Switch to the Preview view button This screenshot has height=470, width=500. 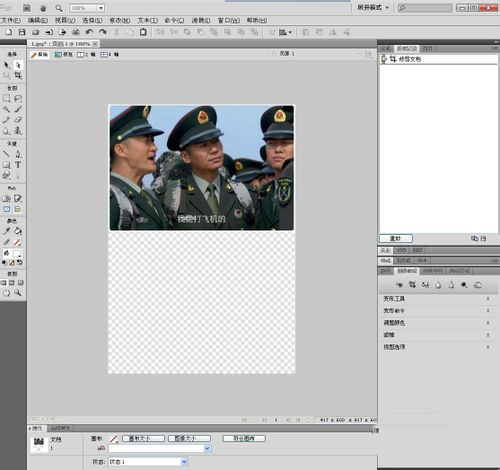63,54
